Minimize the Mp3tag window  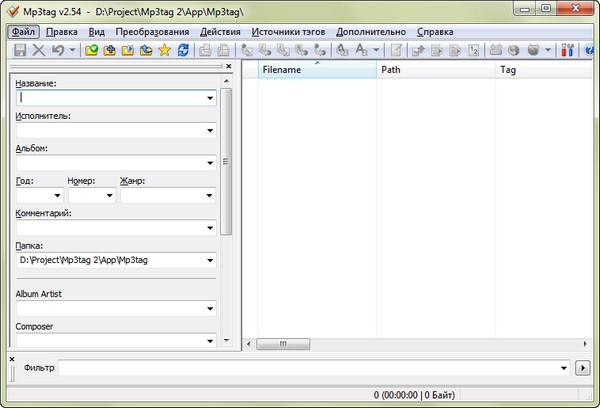point(525,8)
